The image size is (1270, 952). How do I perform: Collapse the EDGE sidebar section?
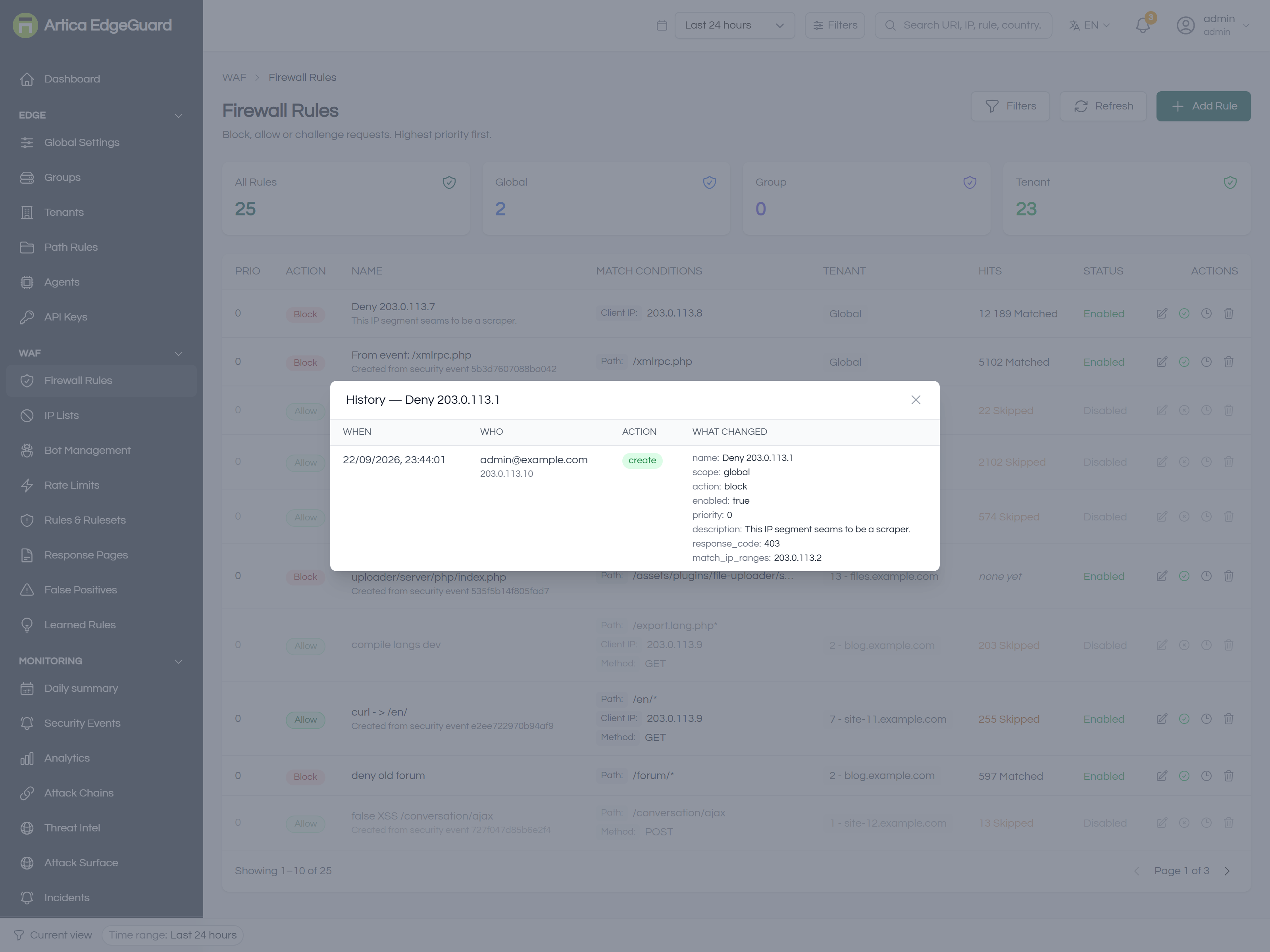179,115
